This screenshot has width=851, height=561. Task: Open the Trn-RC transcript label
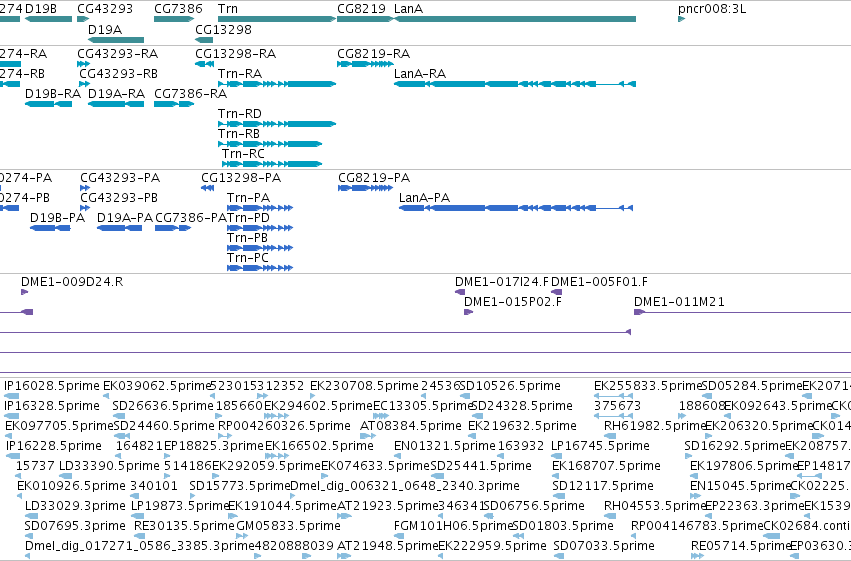pyautogui.click(x=243, y=154)
